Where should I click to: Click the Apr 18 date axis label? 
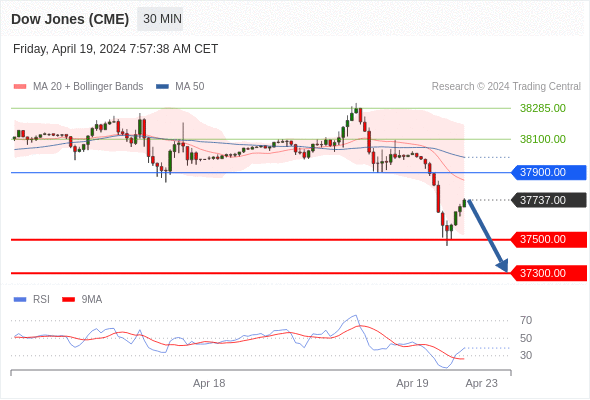click(209, 383)
